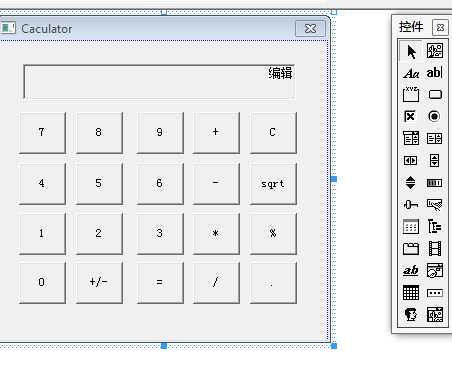Pick the Slider control tool
Screen dimensions: 452x367
411,205
